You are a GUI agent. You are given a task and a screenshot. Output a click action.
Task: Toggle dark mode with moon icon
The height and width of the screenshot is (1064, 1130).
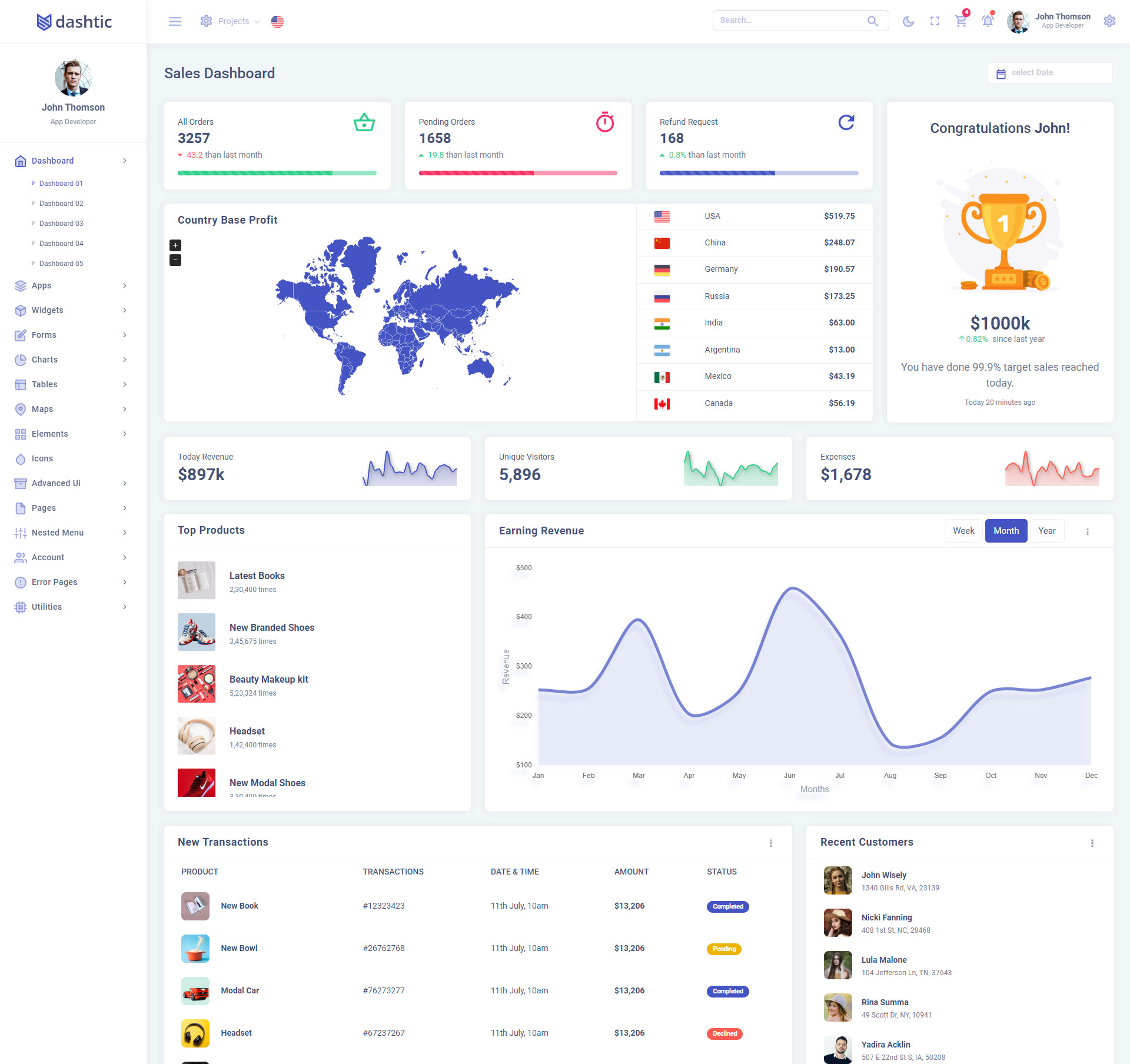[908, 22]
